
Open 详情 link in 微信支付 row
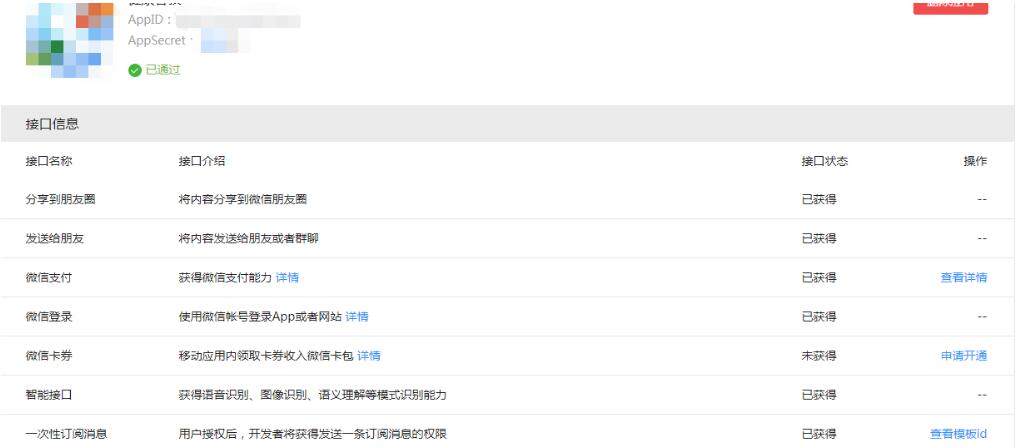point(287,277)
